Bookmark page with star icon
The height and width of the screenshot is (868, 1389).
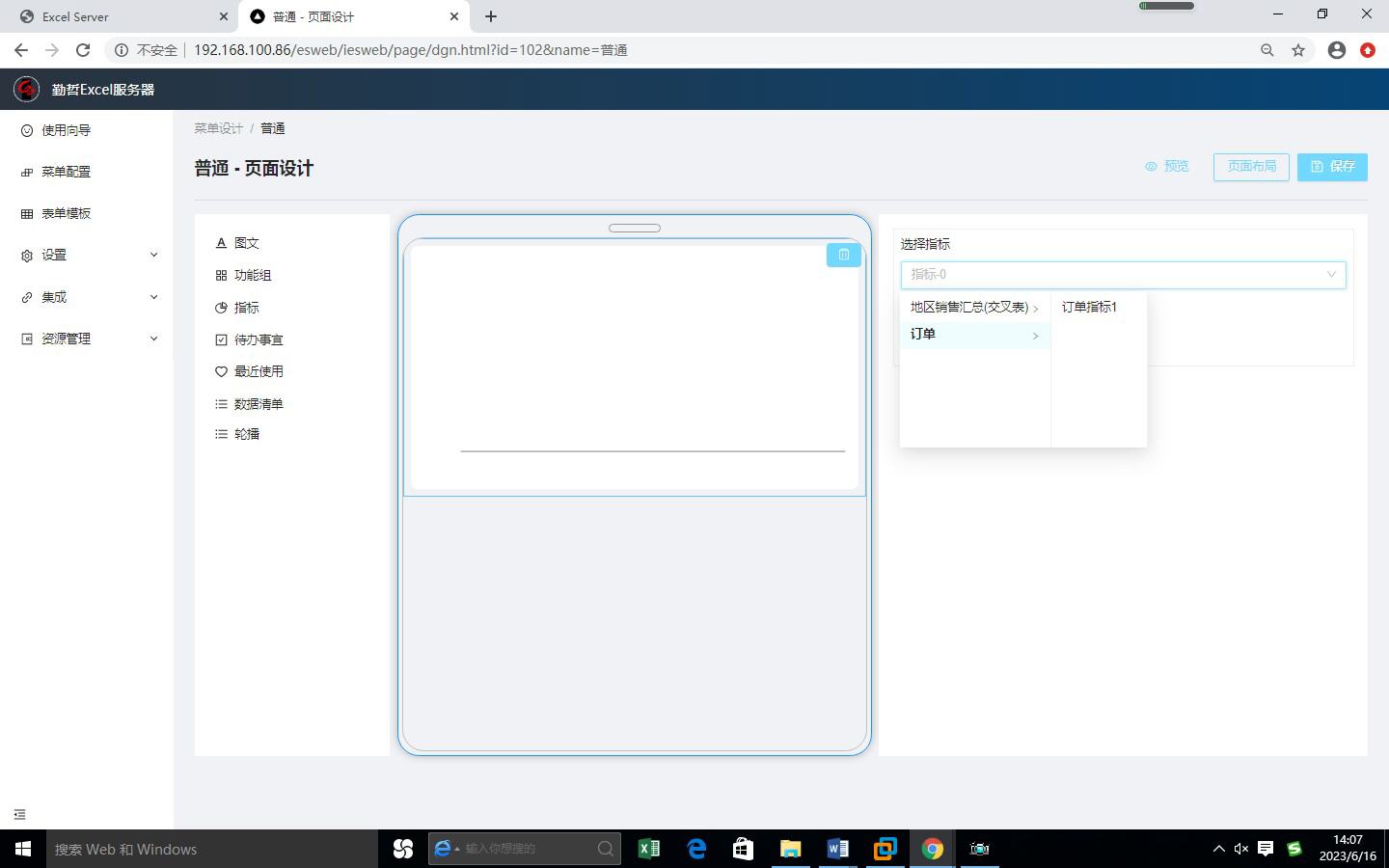tap(1298, 50)
